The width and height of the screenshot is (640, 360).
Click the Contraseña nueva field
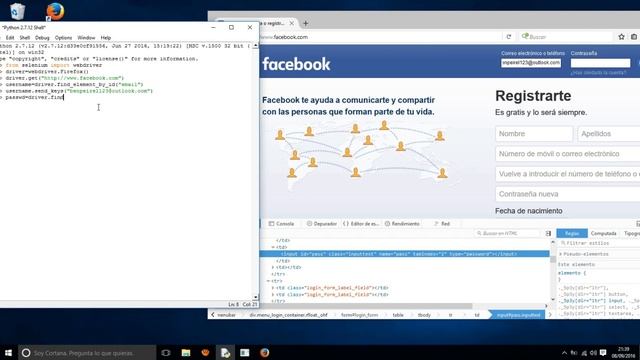pyautogui.click(x=568, y=194)
